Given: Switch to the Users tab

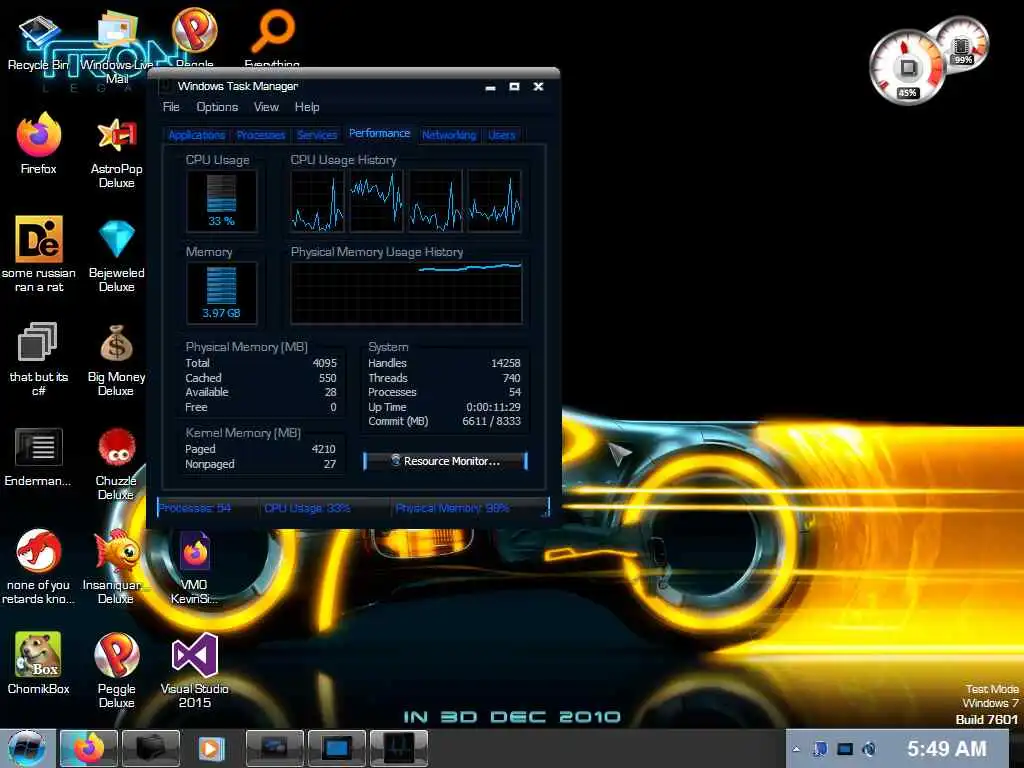Looking at the screenshot, I should click(502, 135).
